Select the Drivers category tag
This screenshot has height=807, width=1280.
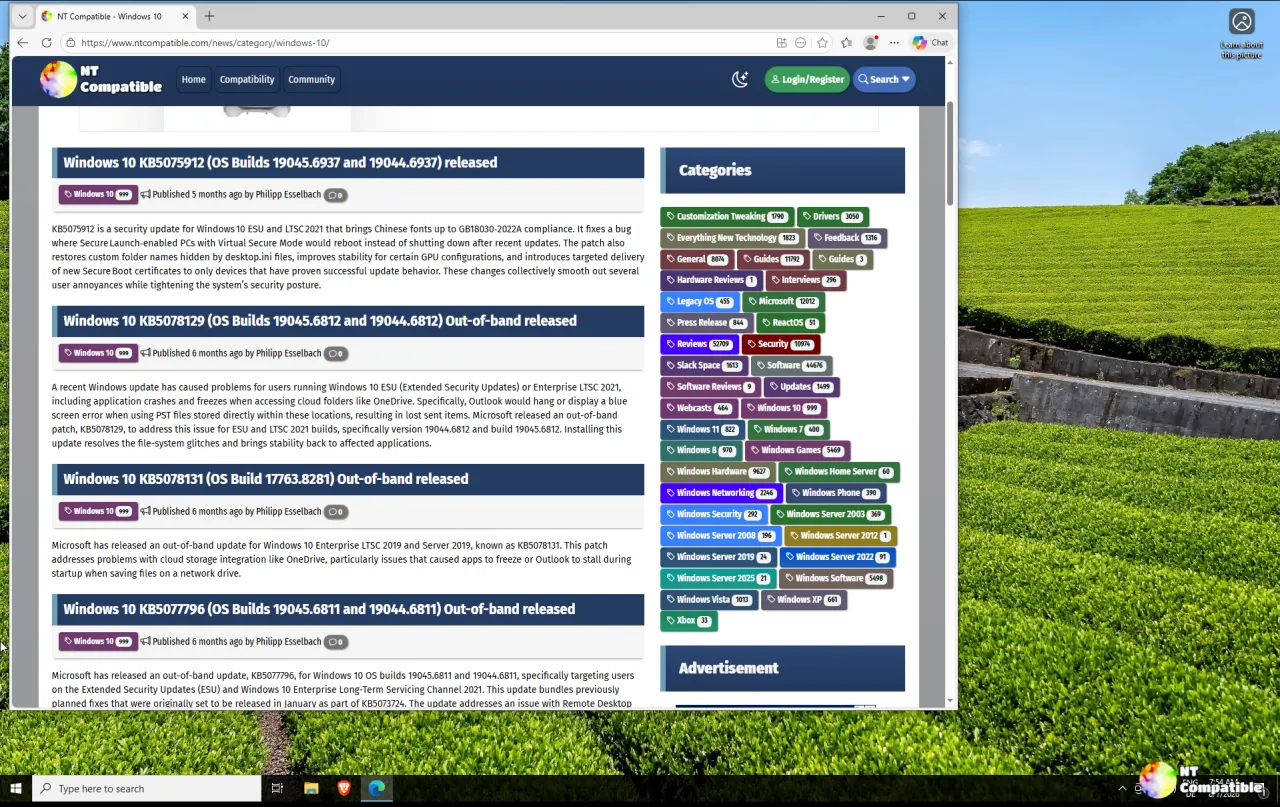point(833,217)
